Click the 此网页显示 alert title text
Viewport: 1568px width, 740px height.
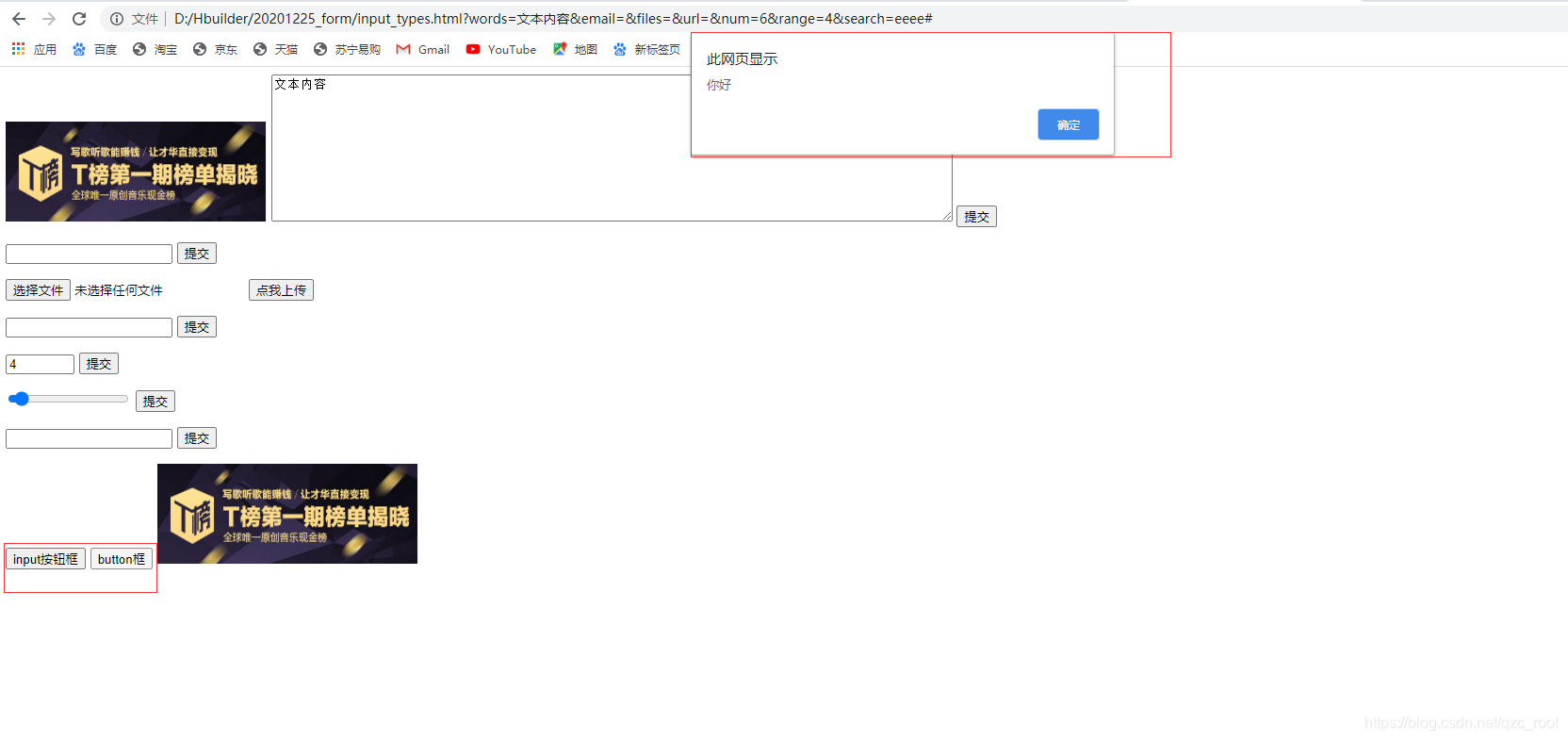point(743,59)
